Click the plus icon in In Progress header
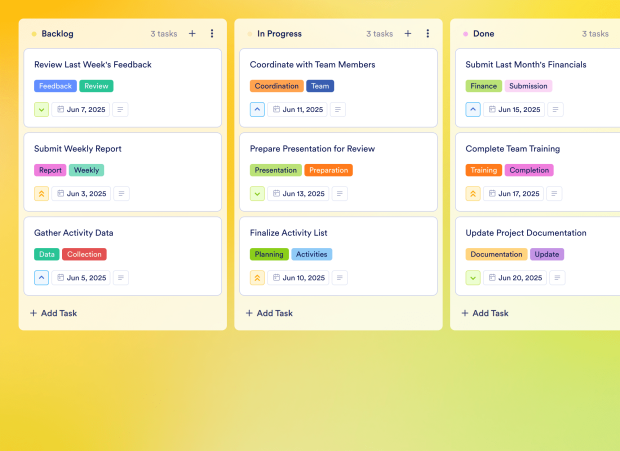This screenshot has width=620, height=451. tap(408, 33)
